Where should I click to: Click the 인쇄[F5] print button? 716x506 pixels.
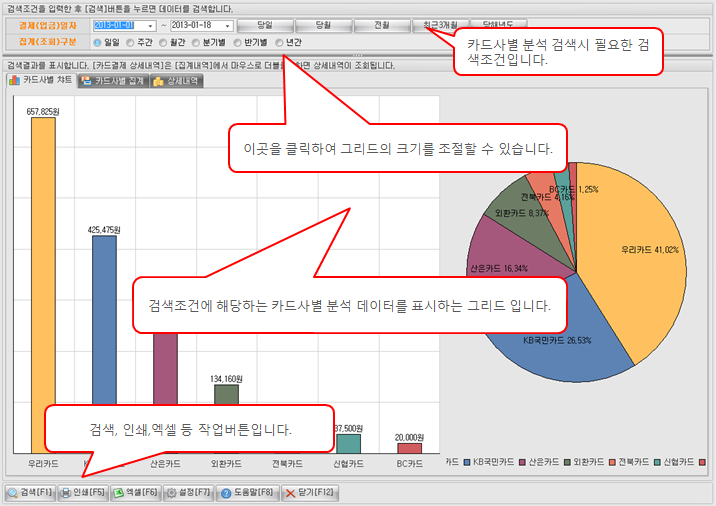click(83, 493)
